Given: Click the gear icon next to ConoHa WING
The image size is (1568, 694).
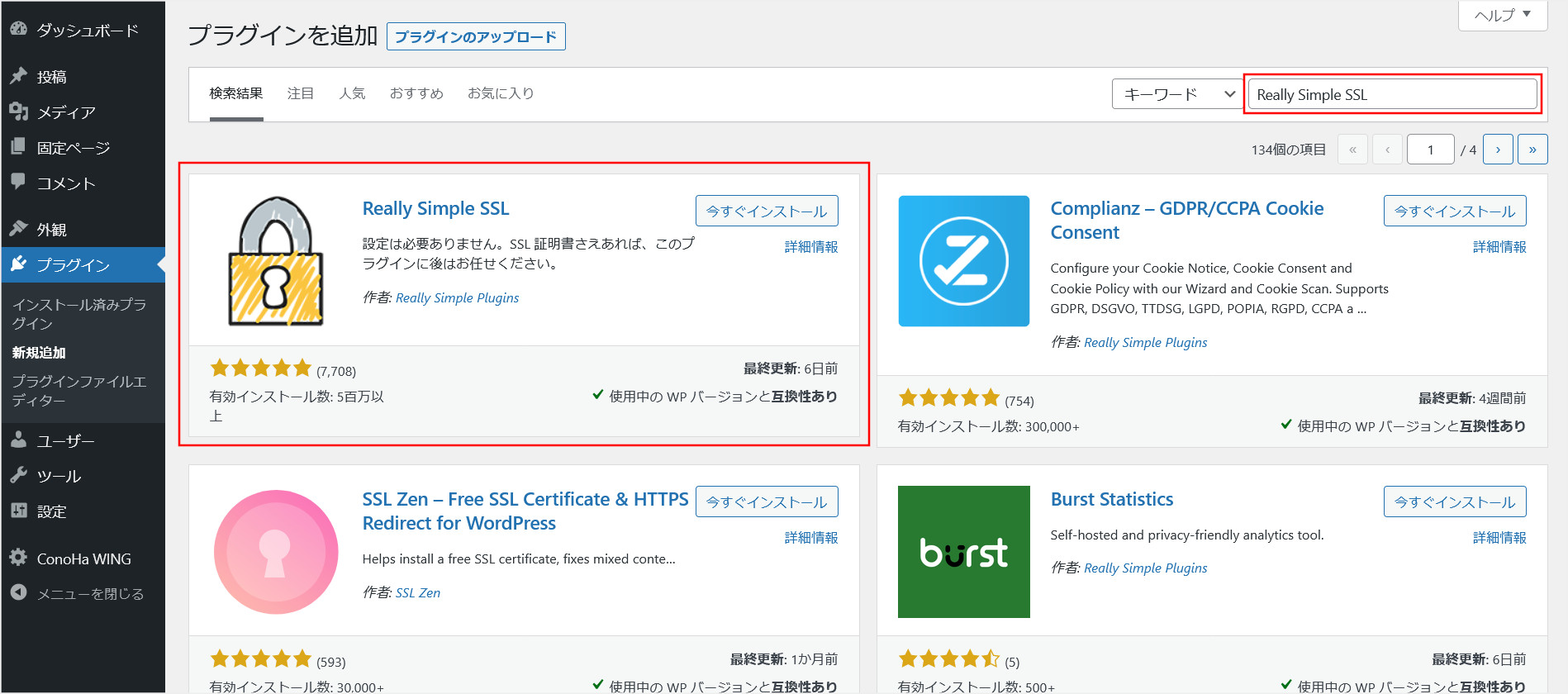Looking at the screenshot, I should click(x=18, y=558).
